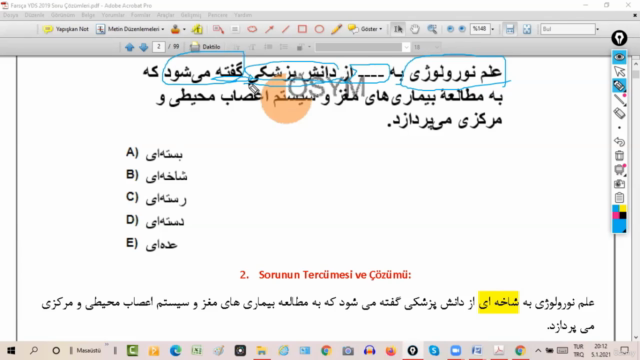Go to previous page with up arrow
This screenshot has width=640, height=360.
pos(130,47)
